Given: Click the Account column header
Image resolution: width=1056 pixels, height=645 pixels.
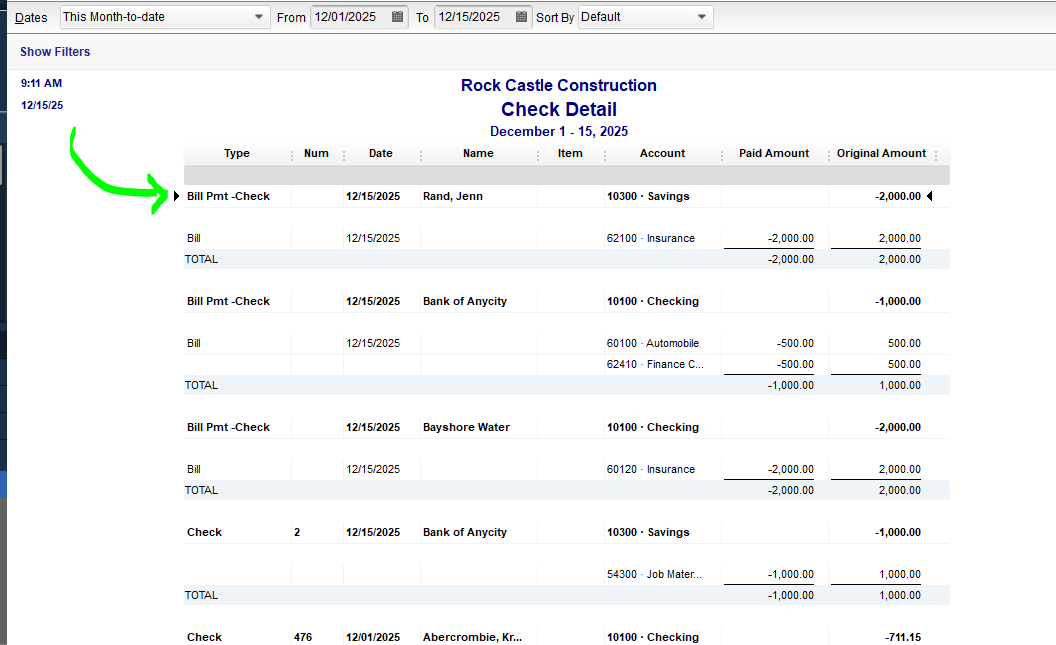Looking at the screenshot, I should [662, 154].
